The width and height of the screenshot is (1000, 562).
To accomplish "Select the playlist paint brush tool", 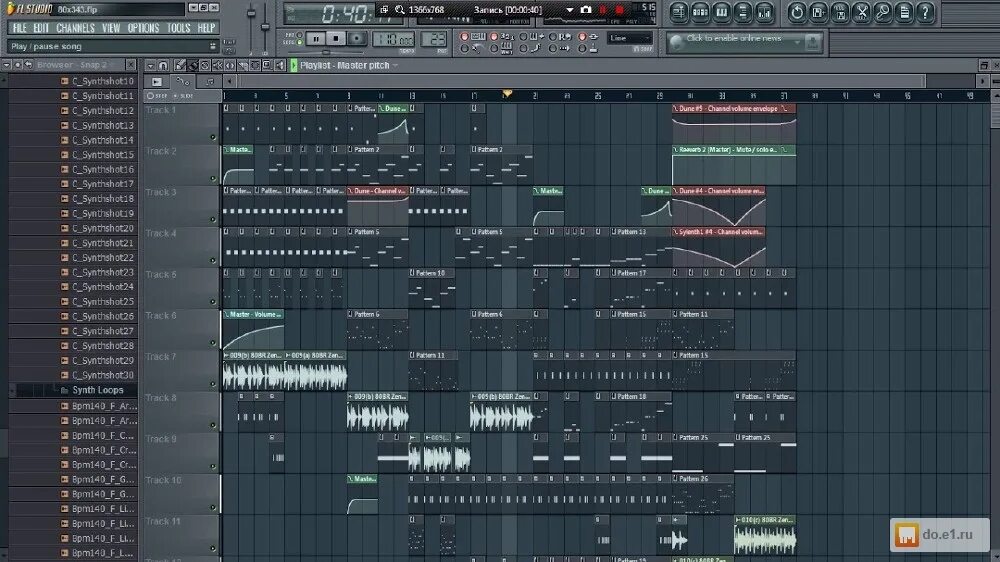I will [193, 66].
